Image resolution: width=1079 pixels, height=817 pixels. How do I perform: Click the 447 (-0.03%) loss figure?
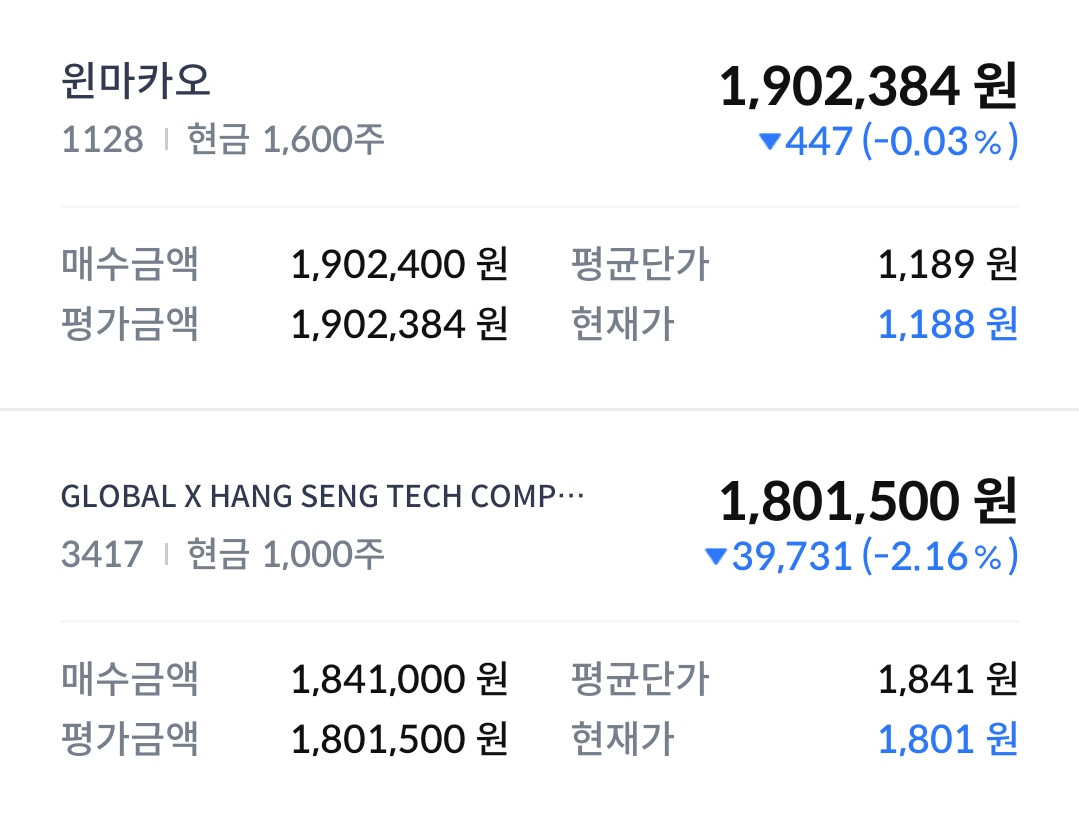[x=901, y=142]
